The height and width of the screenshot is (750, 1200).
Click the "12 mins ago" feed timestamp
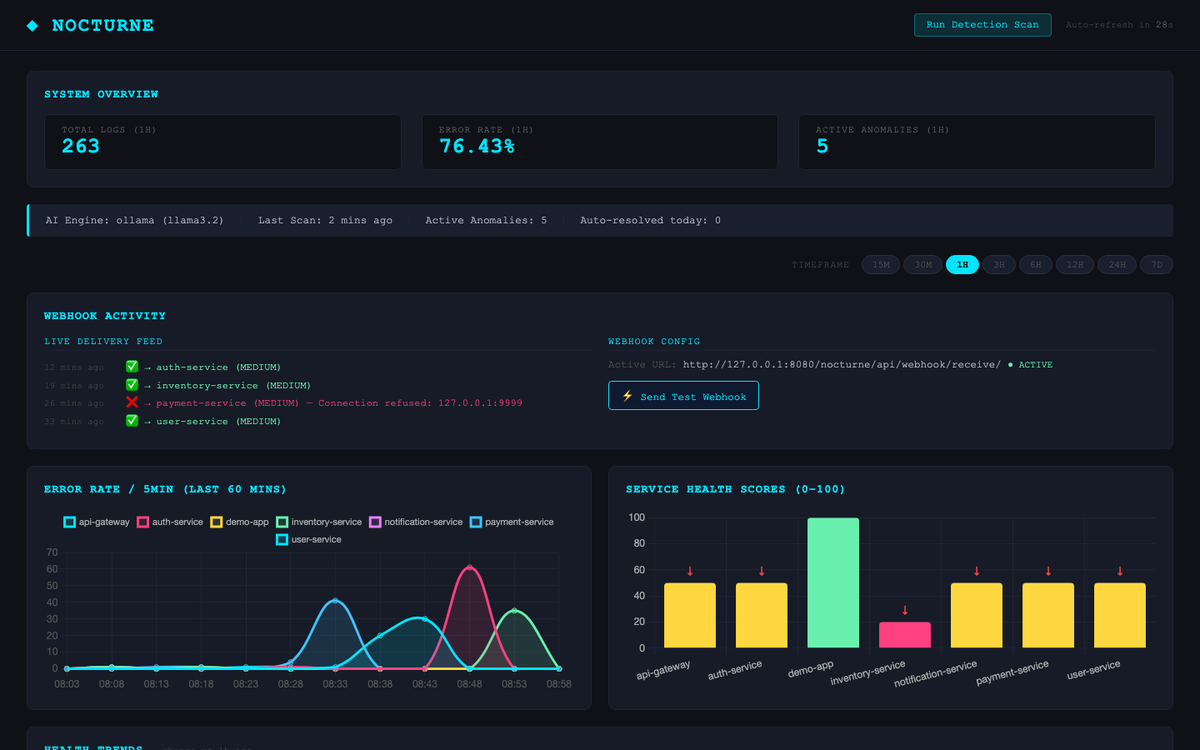pos(74,367)
